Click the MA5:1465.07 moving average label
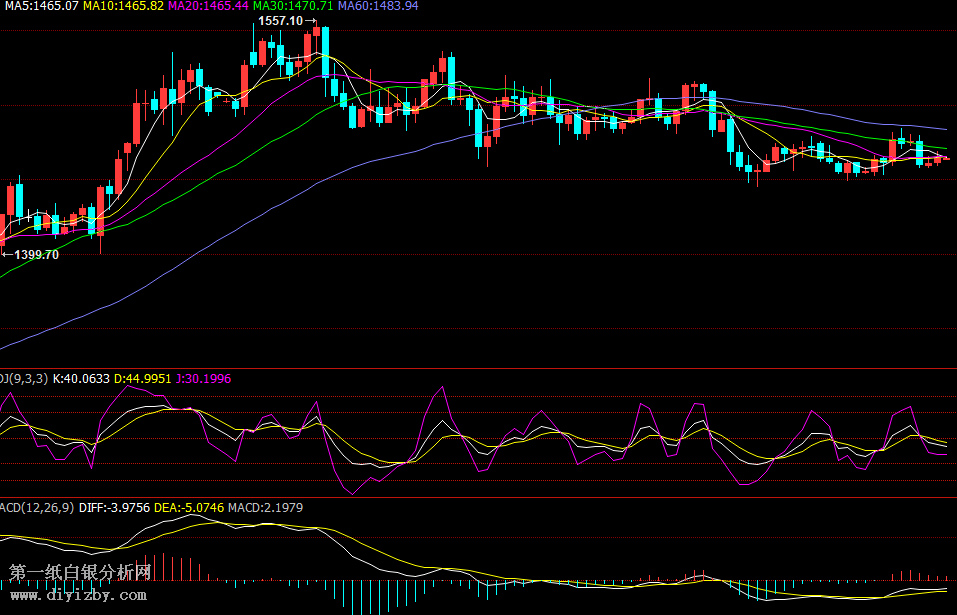This screenshot has height=615, width=957. point(42,6)
